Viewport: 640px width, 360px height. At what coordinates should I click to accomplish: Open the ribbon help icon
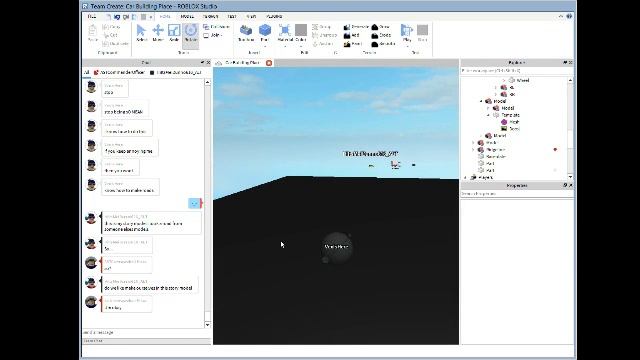pos(569,16)
